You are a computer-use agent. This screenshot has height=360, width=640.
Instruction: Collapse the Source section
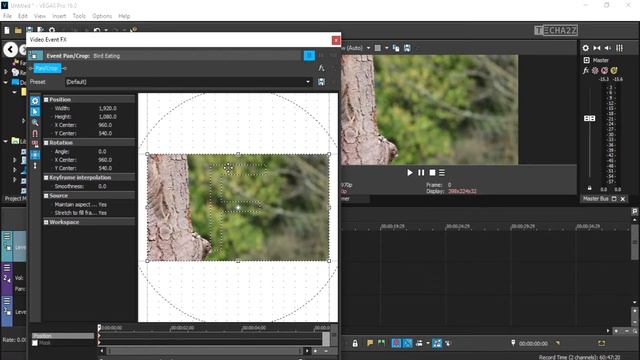pyautogui.click(x=46, y=196)
